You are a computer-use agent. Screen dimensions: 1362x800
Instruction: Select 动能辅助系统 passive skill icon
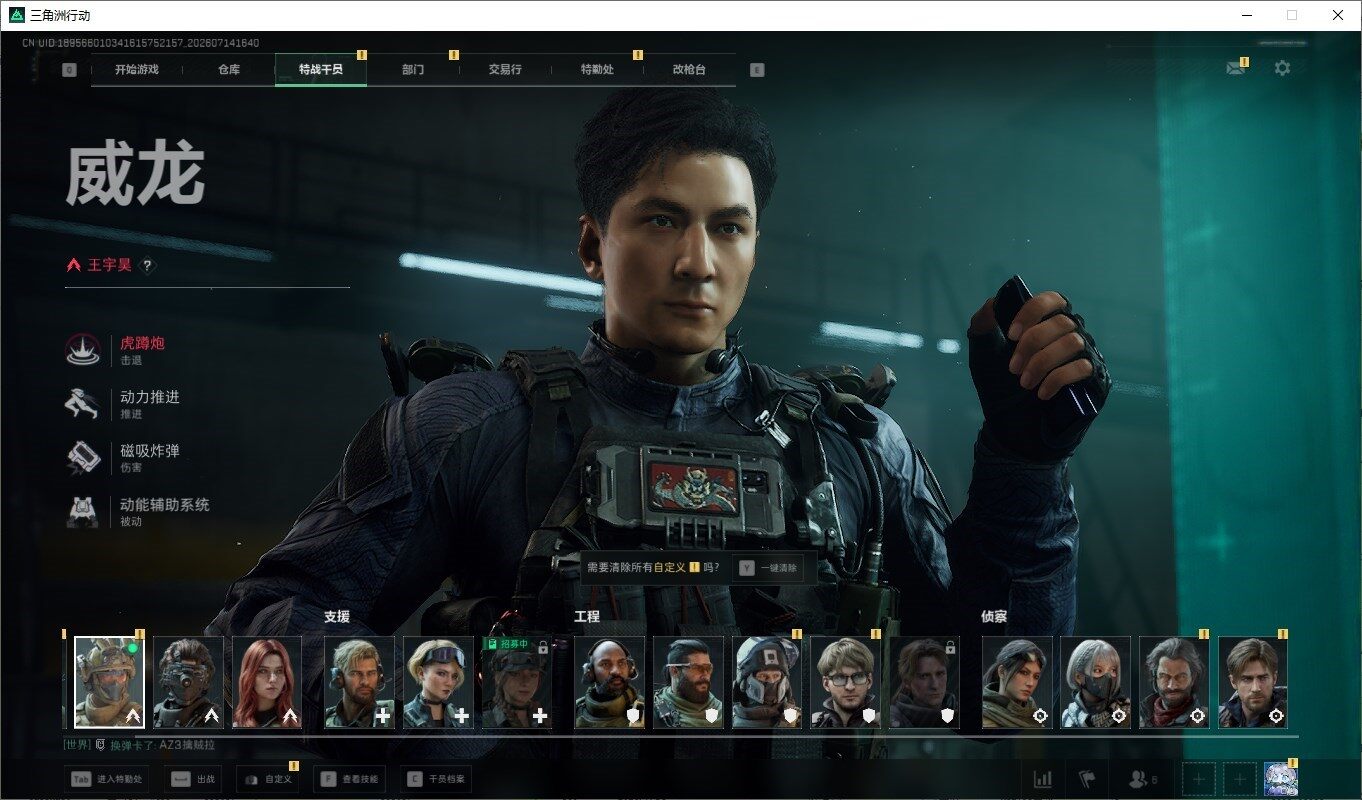[x=82, y=512]
